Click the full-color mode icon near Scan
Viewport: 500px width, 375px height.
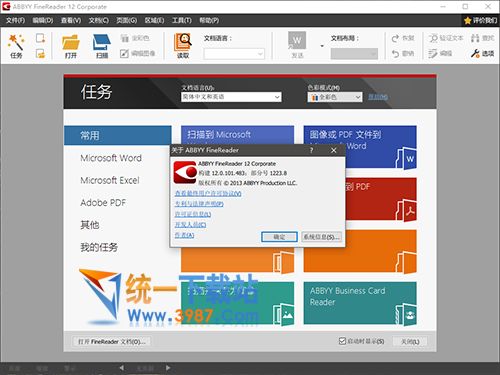tap(124, 38)
